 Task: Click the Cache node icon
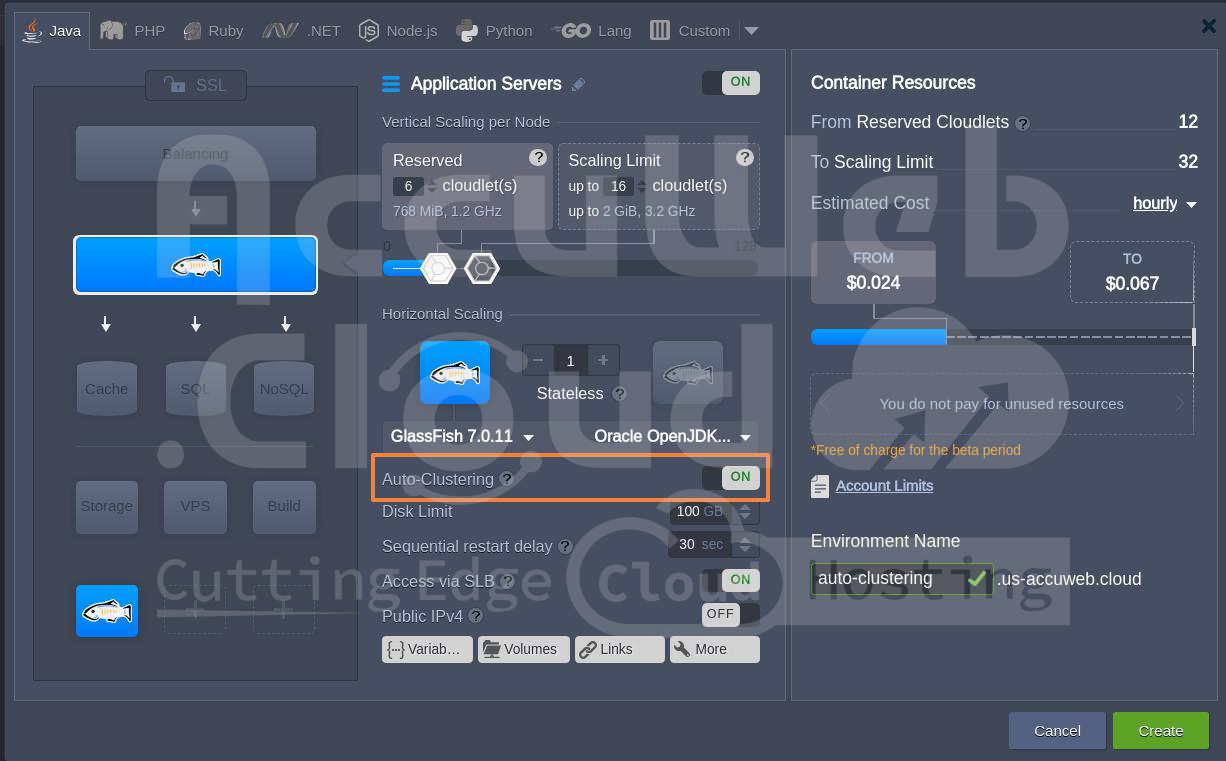pos(106,388)
